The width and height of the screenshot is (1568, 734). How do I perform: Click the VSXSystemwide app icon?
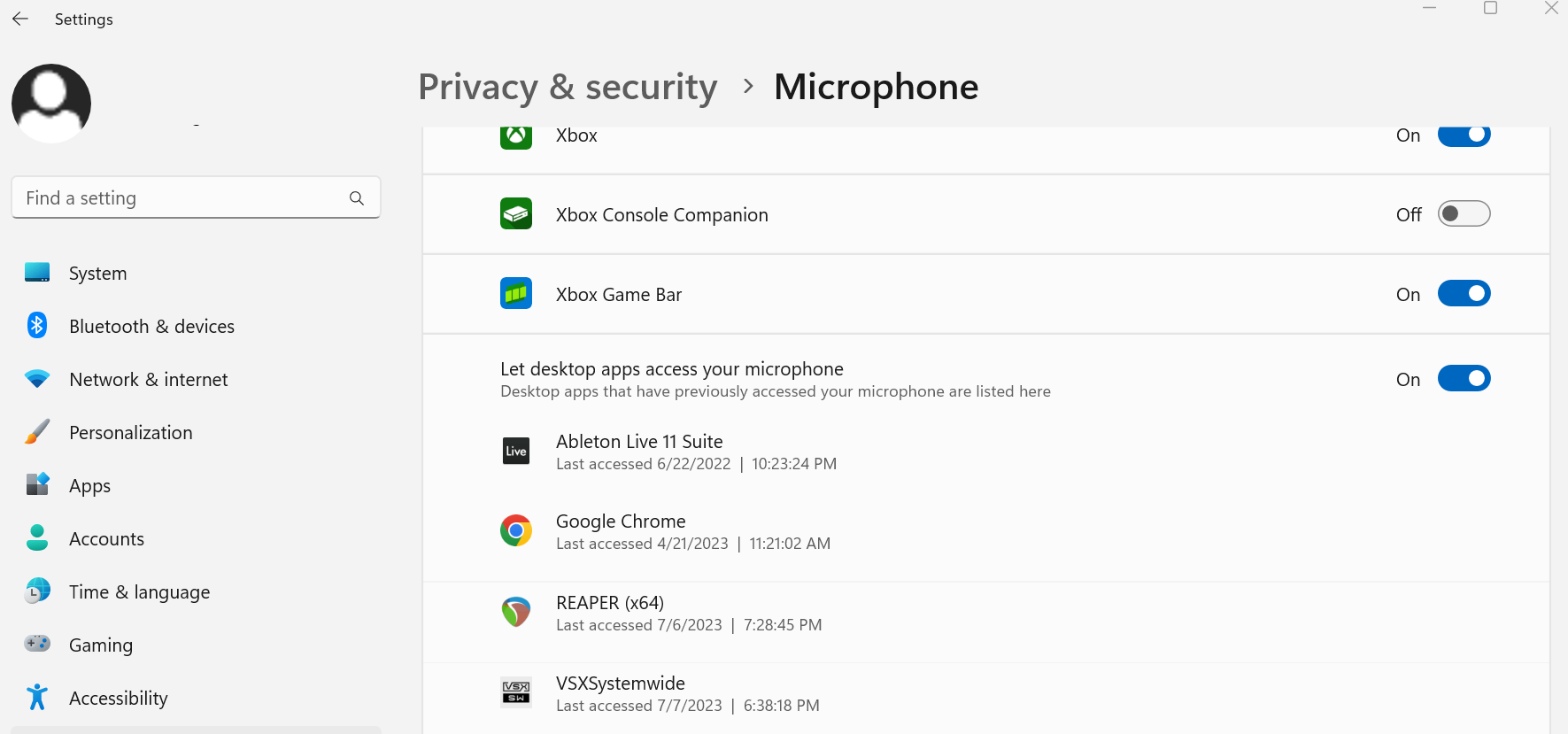click(516, 692)
